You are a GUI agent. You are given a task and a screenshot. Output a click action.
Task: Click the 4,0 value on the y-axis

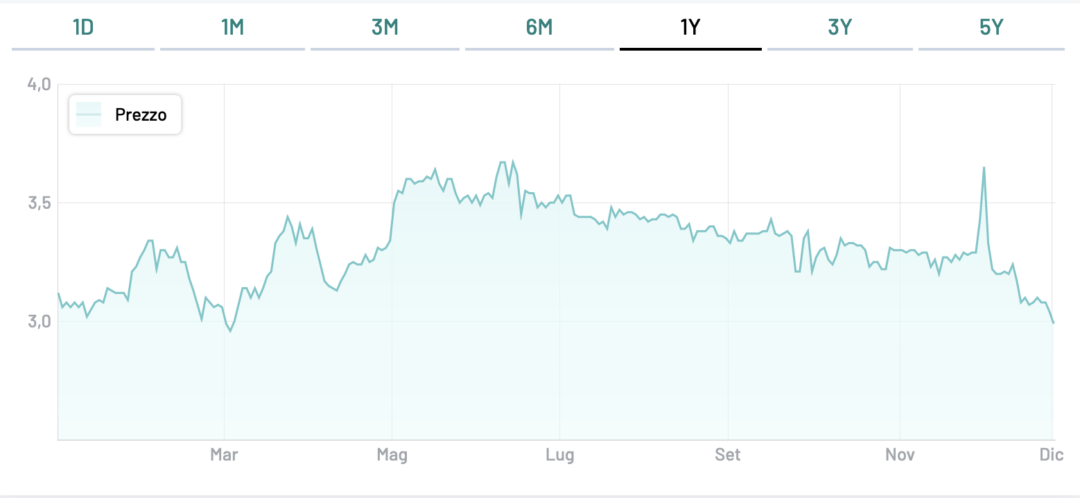[38, 85]
